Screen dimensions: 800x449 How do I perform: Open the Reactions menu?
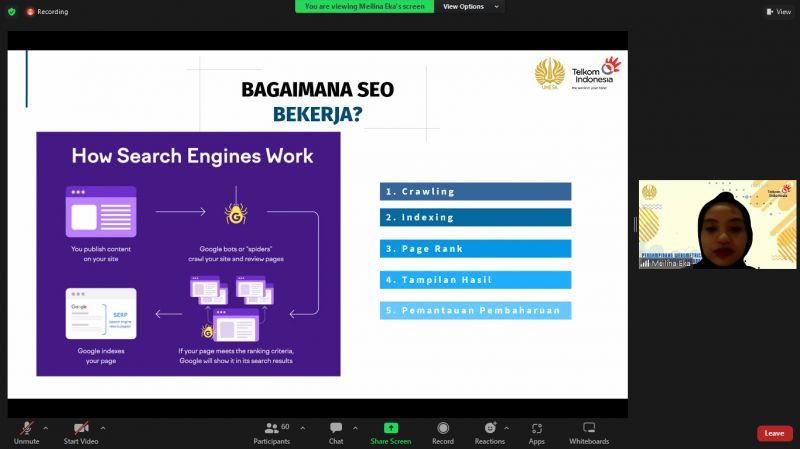[489, 431]
